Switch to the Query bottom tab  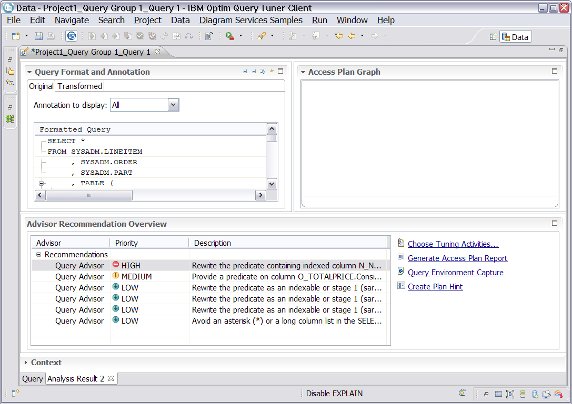coord(32,379)
